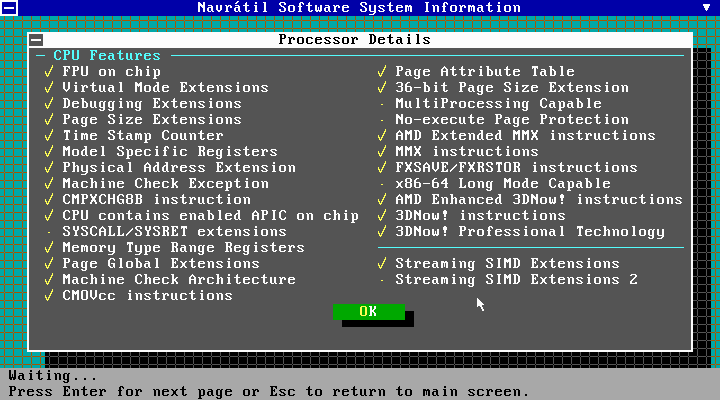Click checkmark beside Model Specific Registers
The width and height of the screenshot is (720, 400).
pos(49,152)
